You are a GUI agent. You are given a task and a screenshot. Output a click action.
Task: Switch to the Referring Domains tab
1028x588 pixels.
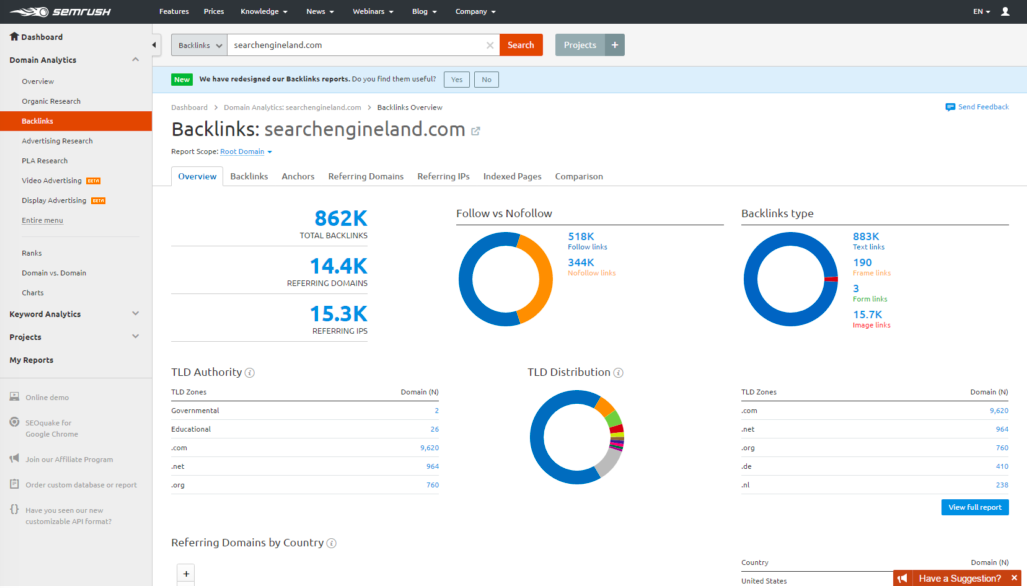pyautogui.click(x=366, y=176)
